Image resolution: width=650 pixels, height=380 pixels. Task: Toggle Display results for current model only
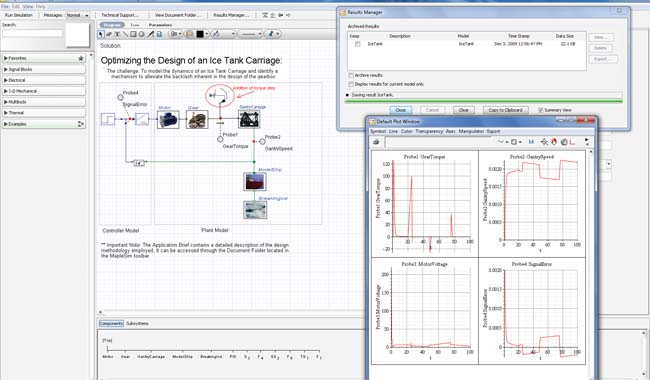coord(351,84)
